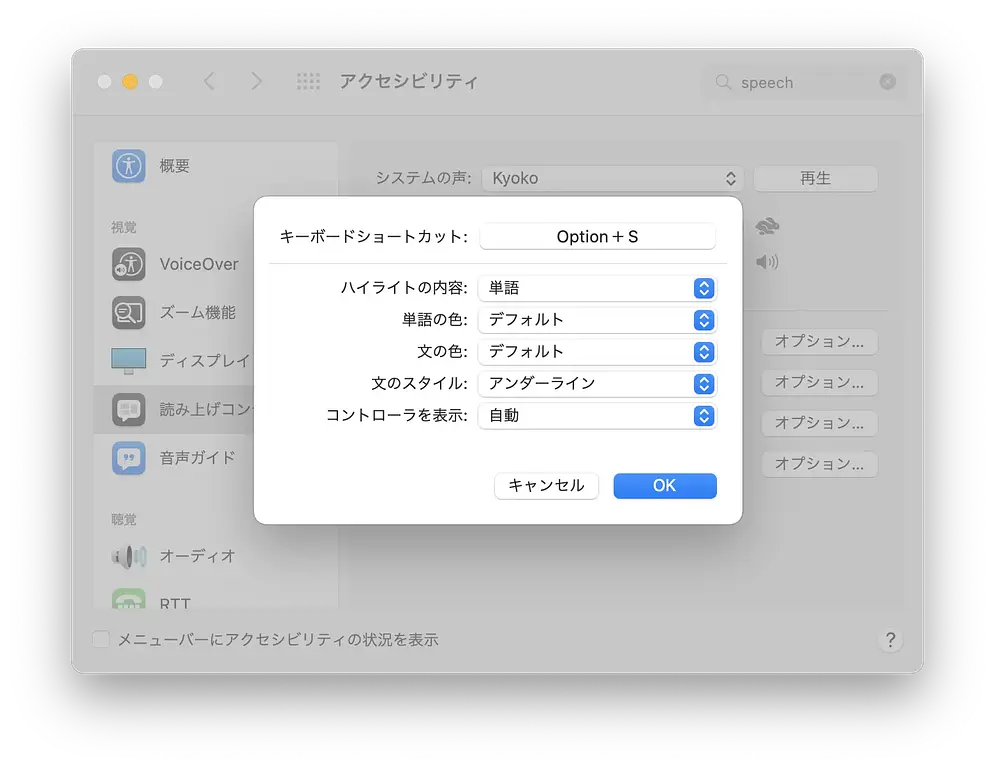
Task: Click the 再生 playback button
Action: (816, 177)
